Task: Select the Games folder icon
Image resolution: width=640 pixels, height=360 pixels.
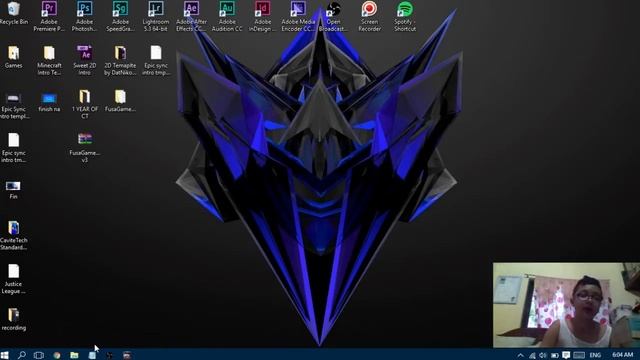Action: tap(13, 57)
